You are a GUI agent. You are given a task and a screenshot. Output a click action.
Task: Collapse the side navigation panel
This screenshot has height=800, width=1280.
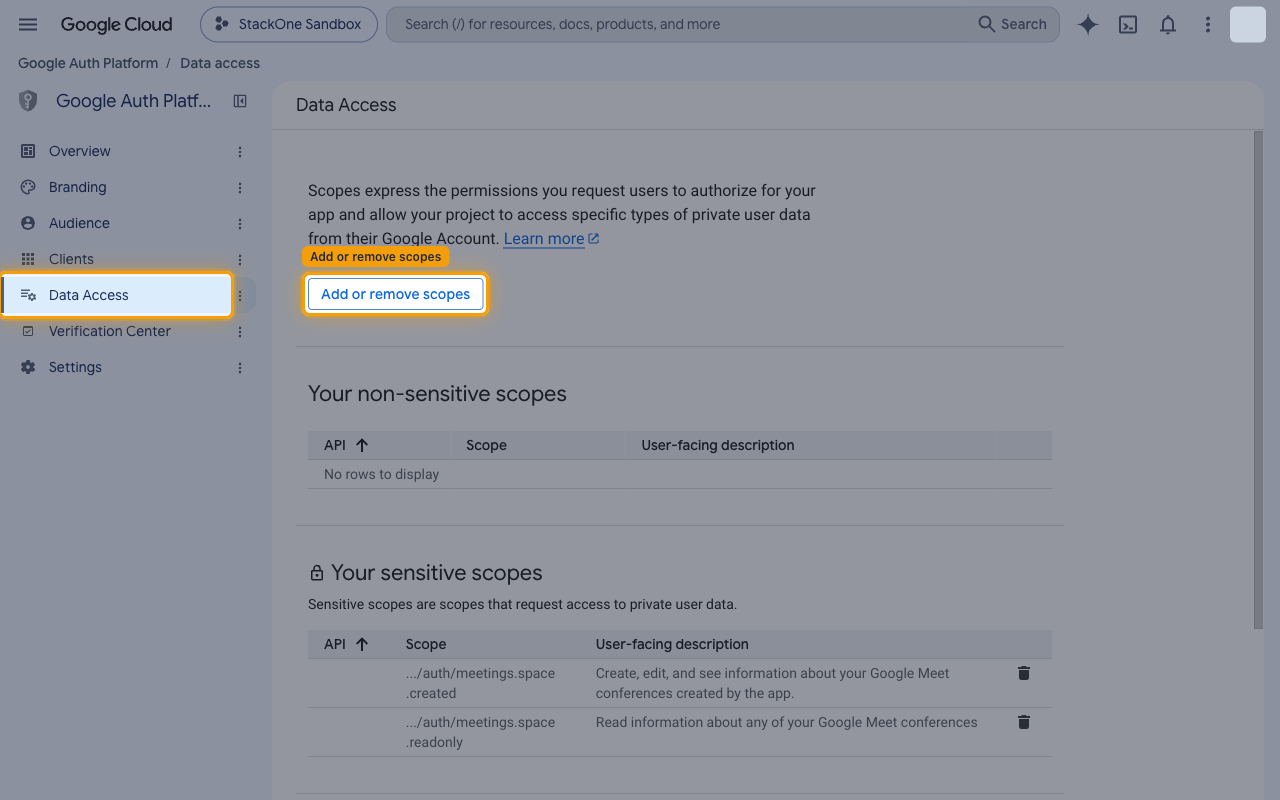tap(240, 101)
